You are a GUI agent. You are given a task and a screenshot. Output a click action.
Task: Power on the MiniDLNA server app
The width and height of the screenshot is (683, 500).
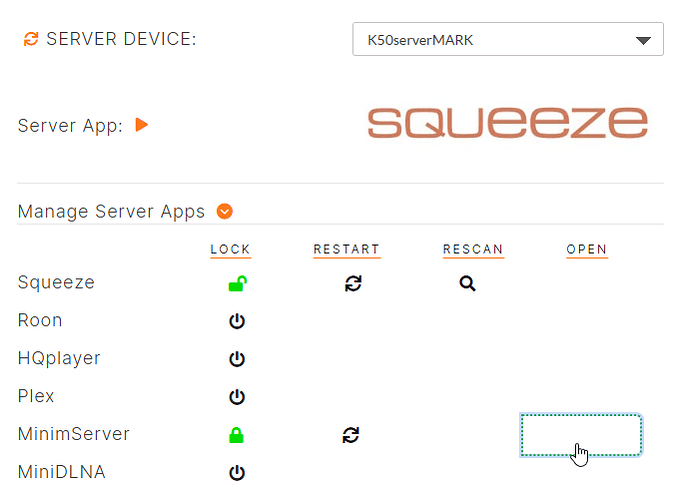(237, 472)
